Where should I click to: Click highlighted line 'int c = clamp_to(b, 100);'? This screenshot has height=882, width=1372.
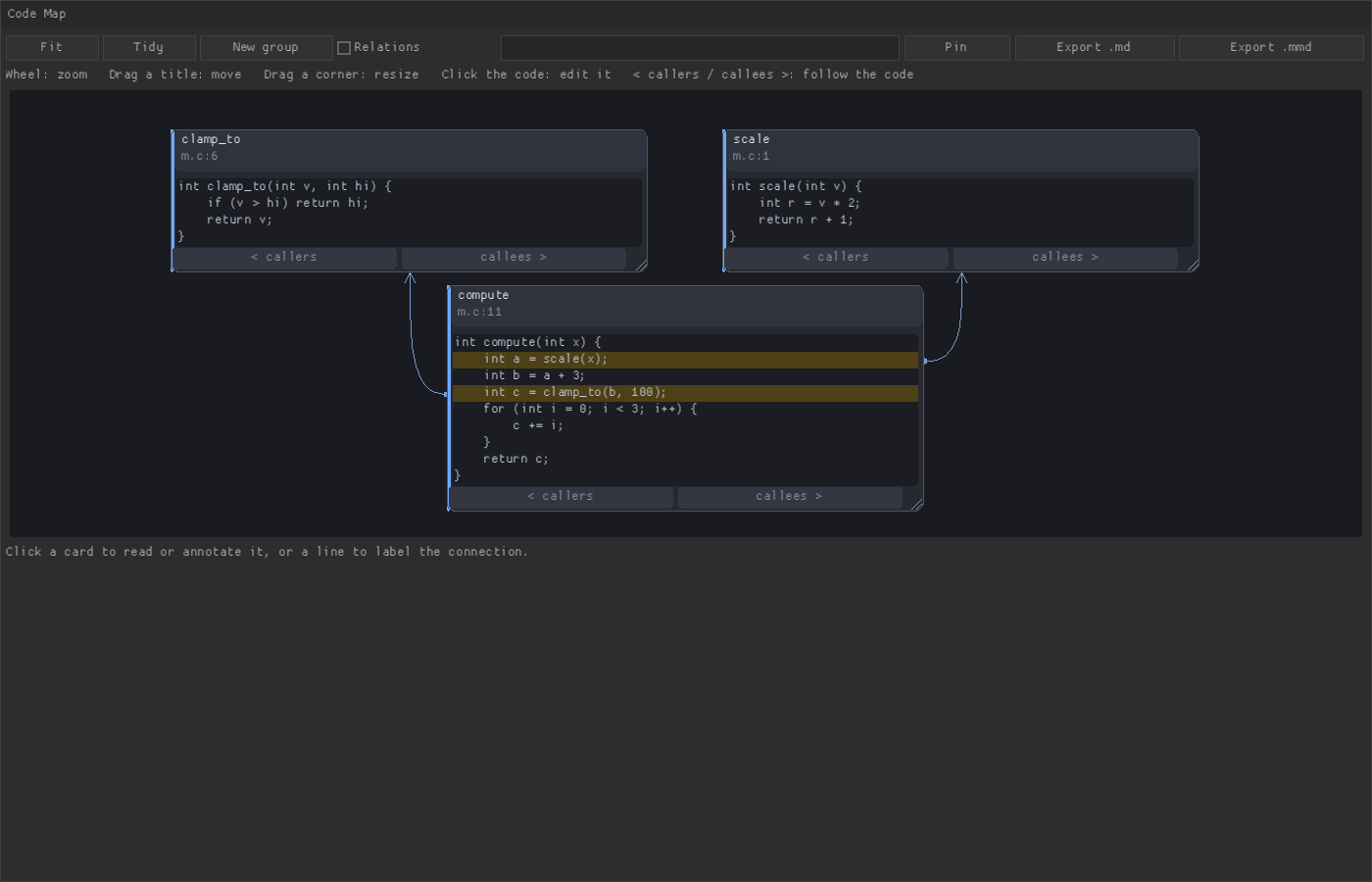click(685, 393)
